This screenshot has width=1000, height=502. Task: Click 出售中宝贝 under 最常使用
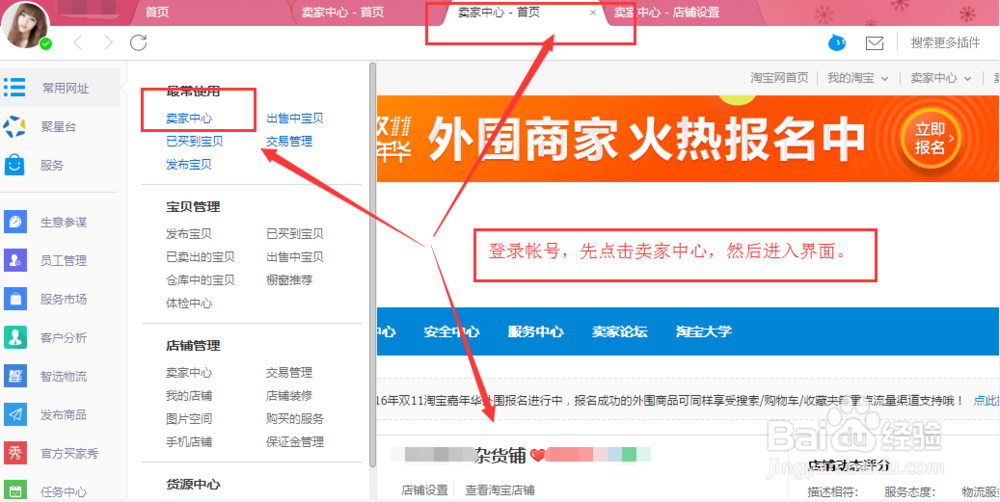(x=295, y=118)
